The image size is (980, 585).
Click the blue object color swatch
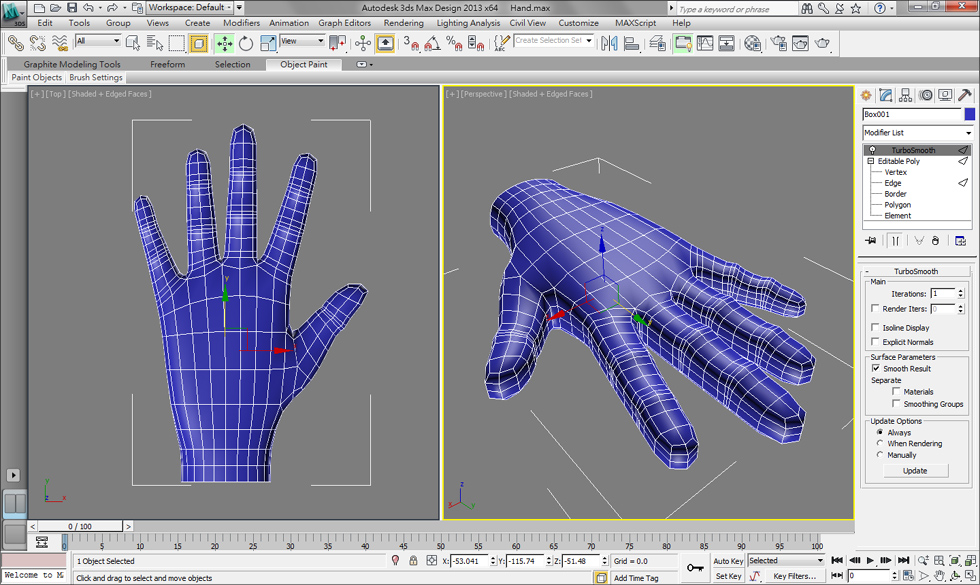coord(969,115)
